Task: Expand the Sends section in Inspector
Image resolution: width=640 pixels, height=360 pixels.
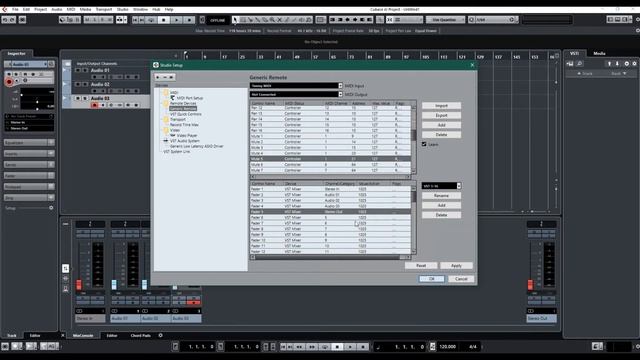Action: click(x=29, y=165)
